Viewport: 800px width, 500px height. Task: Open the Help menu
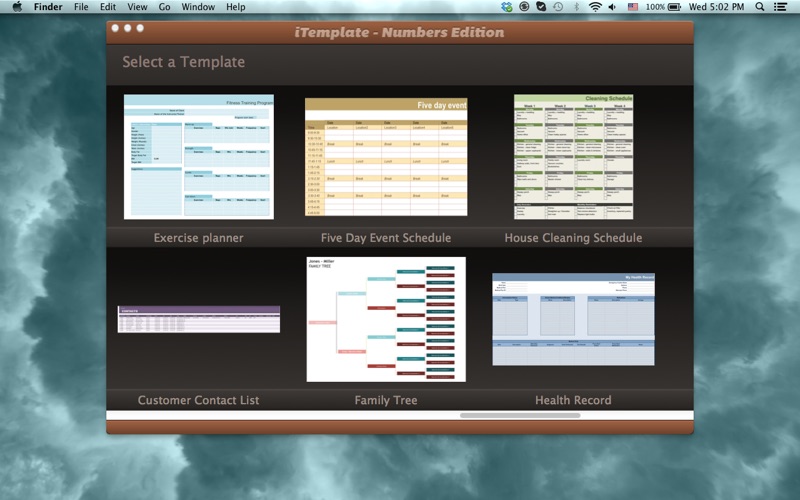tap(236, 7)
